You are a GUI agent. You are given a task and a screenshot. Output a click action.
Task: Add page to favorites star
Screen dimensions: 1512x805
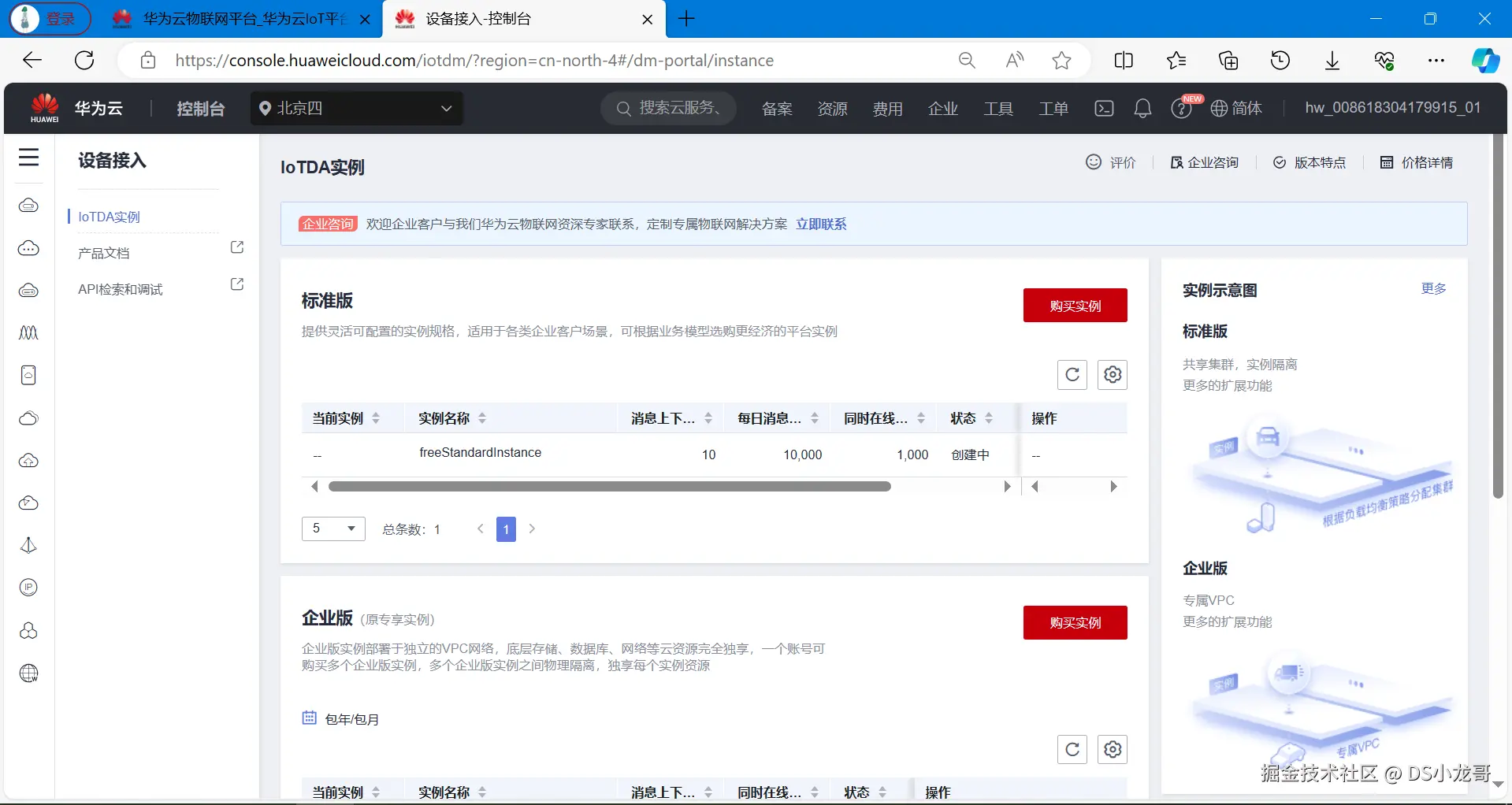1062,61
